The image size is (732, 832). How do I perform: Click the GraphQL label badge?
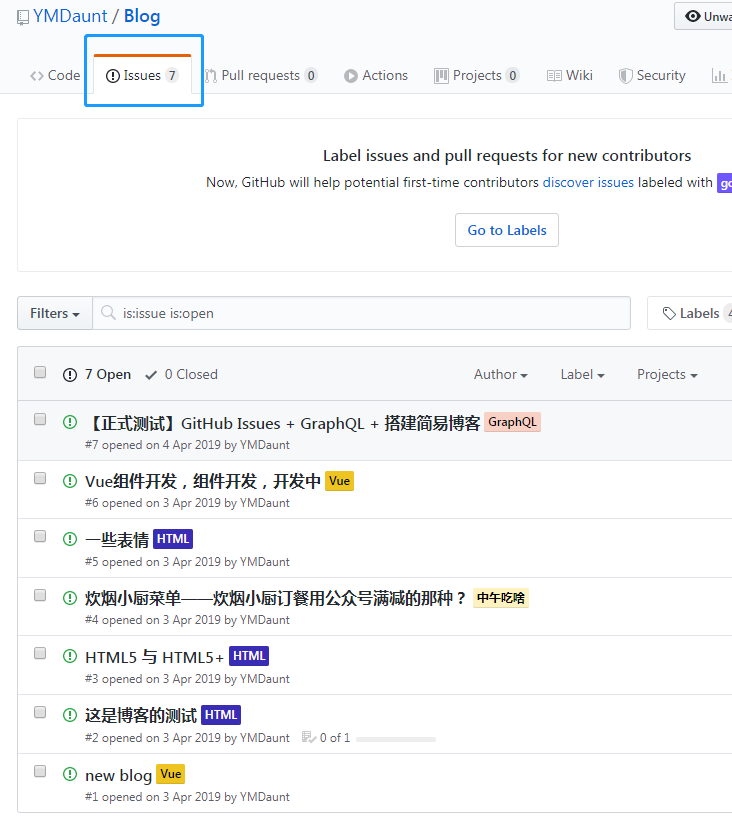(512, 422)
